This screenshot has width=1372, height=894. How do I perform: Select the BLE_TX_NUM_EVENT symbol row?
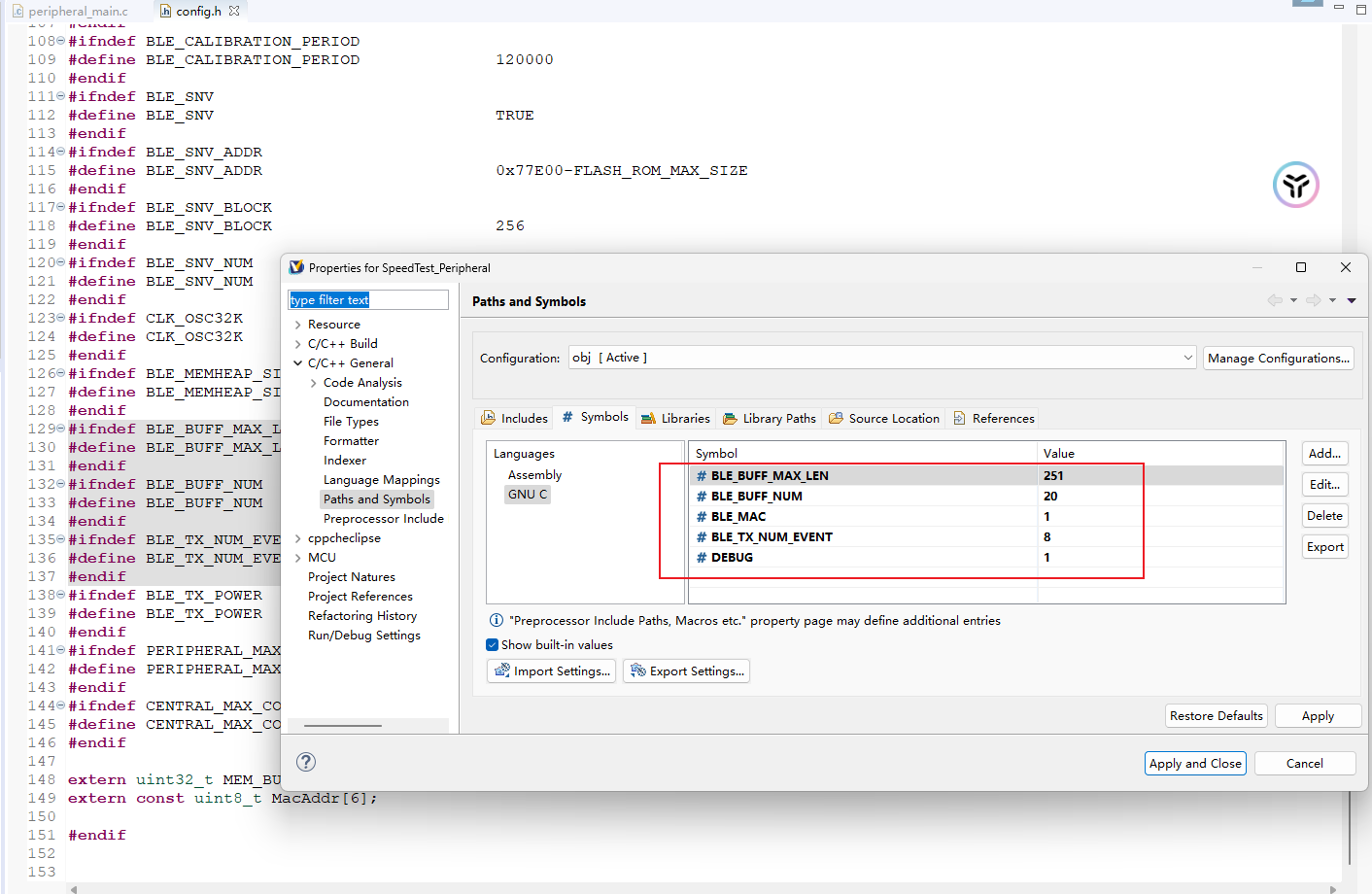click(x=986, y=536)
